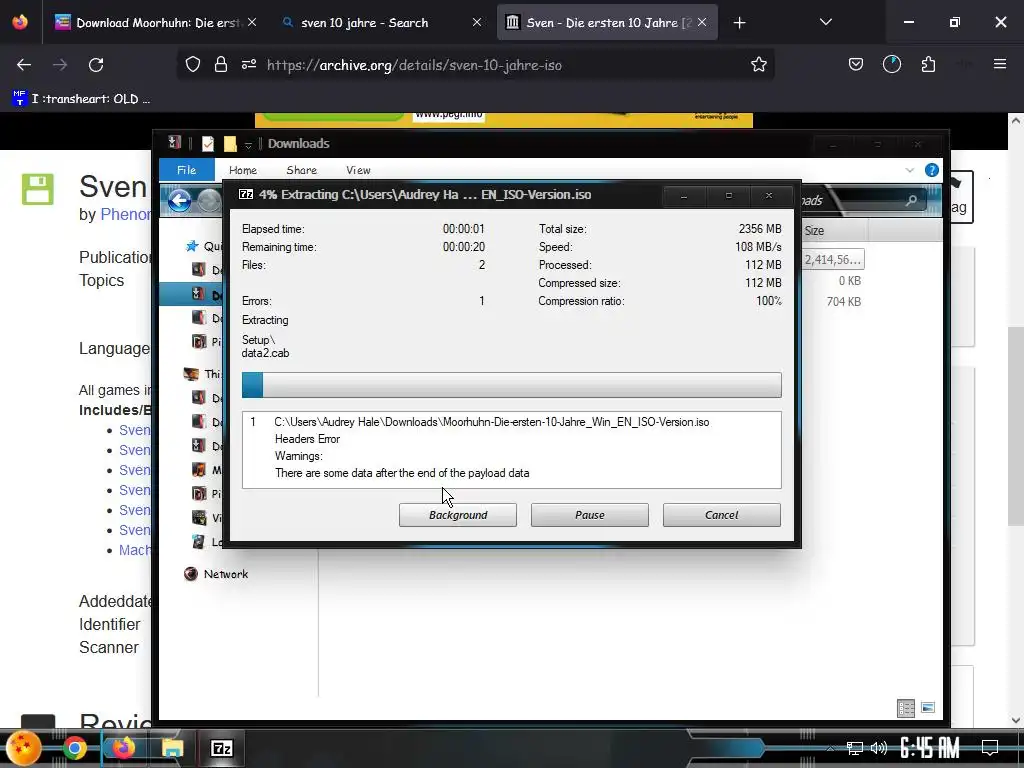
Task: Open the Firefox hamburger menu
Action: tap(1000, 65)
